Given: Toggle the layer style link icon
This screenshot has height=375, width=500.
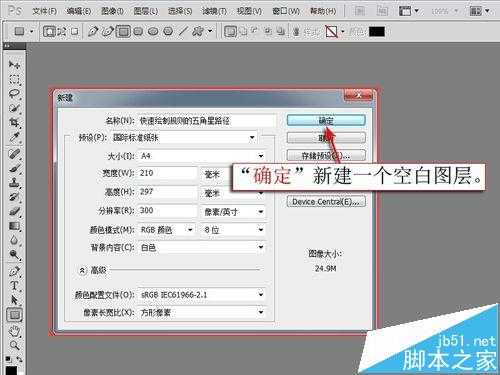Looking at the screenshot, I should pos(296,32).
